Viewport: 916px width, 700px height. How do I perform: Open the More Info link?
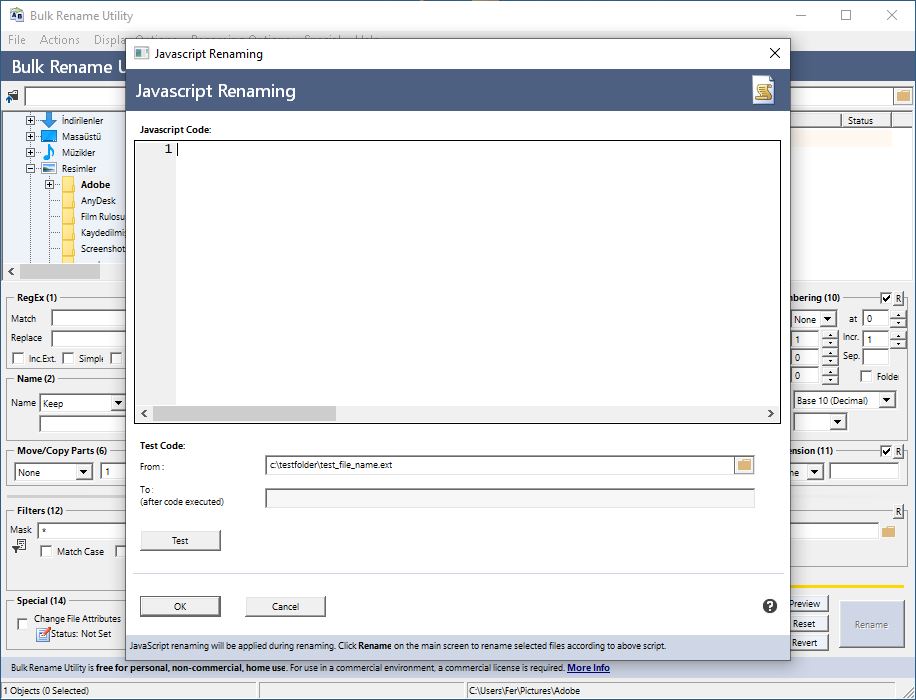coord(588,667)
